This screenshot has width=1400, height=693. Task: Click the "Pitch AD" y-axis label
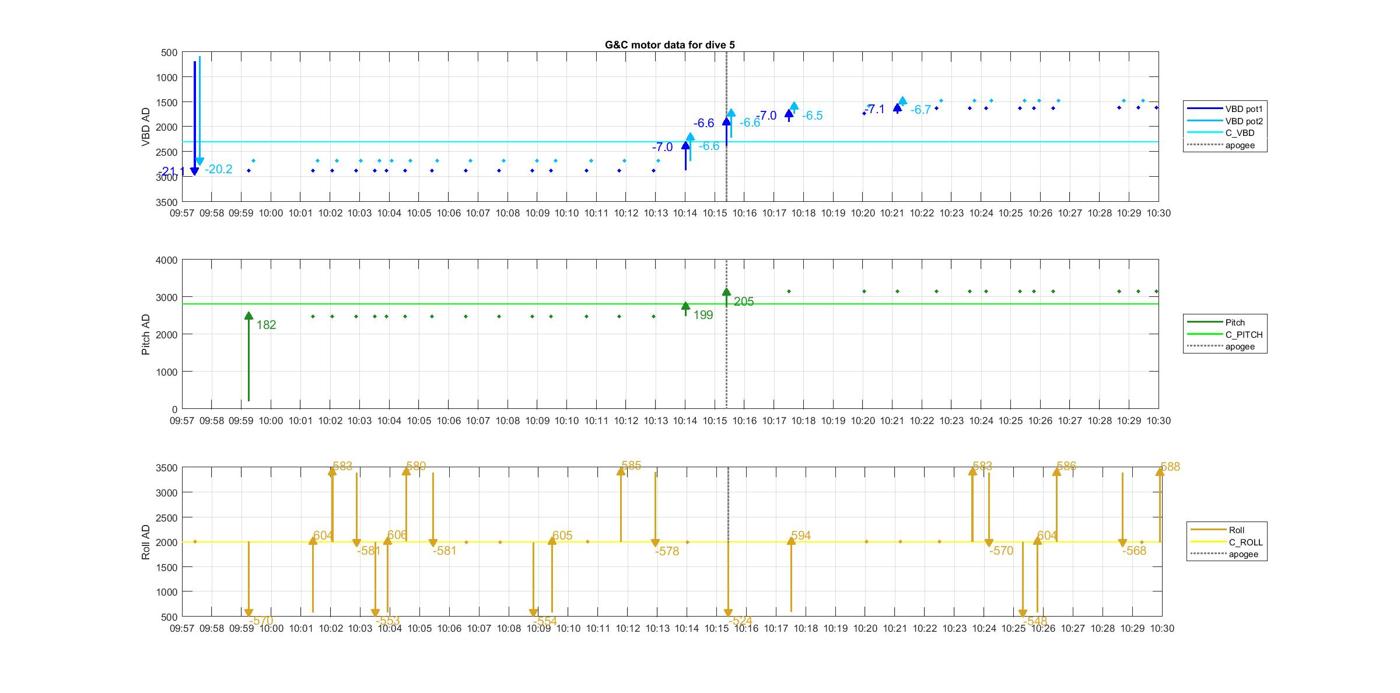(x=146, y=335)
